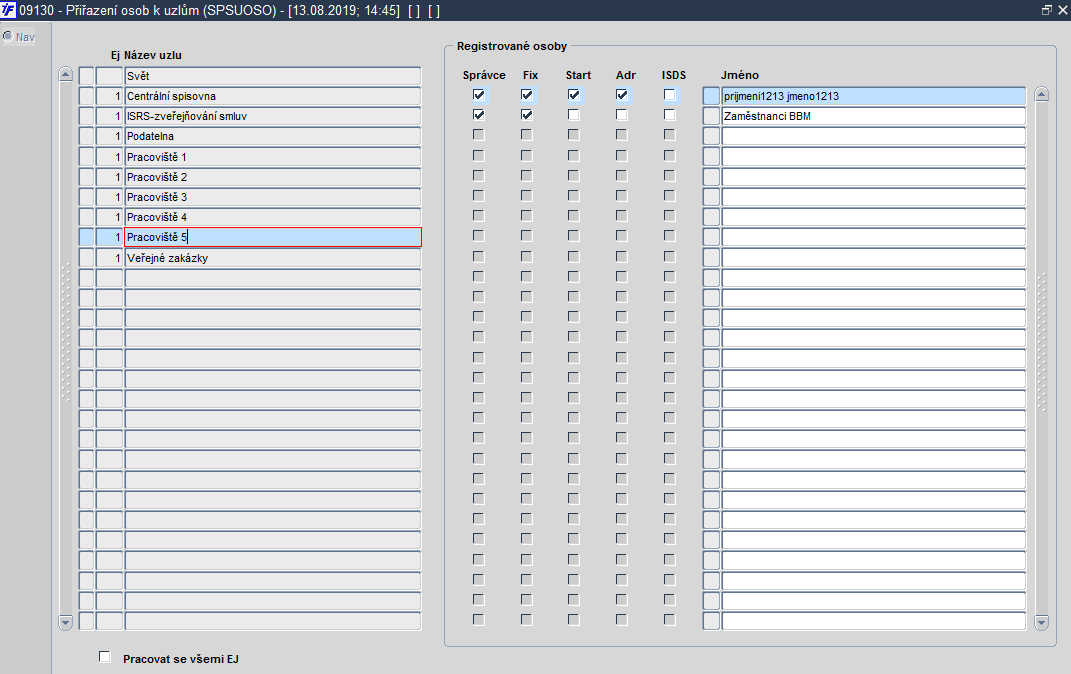This screenshot has height=674, width=1071.
Task: Click the 'Zaměstnanci BBM' name field
Action: (874, 116)
